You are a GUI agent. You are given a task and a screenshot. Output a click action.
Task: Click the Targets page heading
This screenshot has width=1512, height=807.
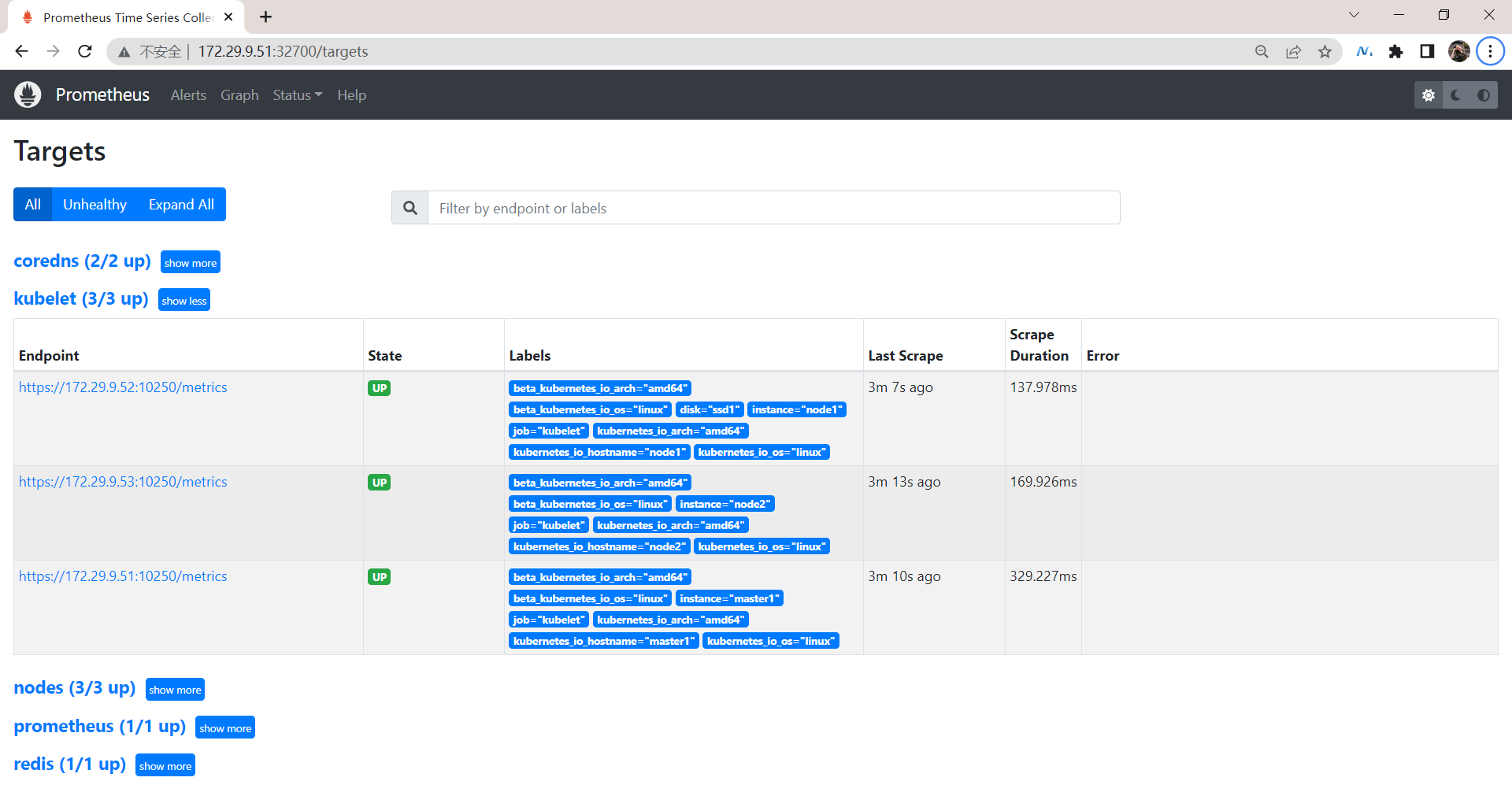(60, 151)
